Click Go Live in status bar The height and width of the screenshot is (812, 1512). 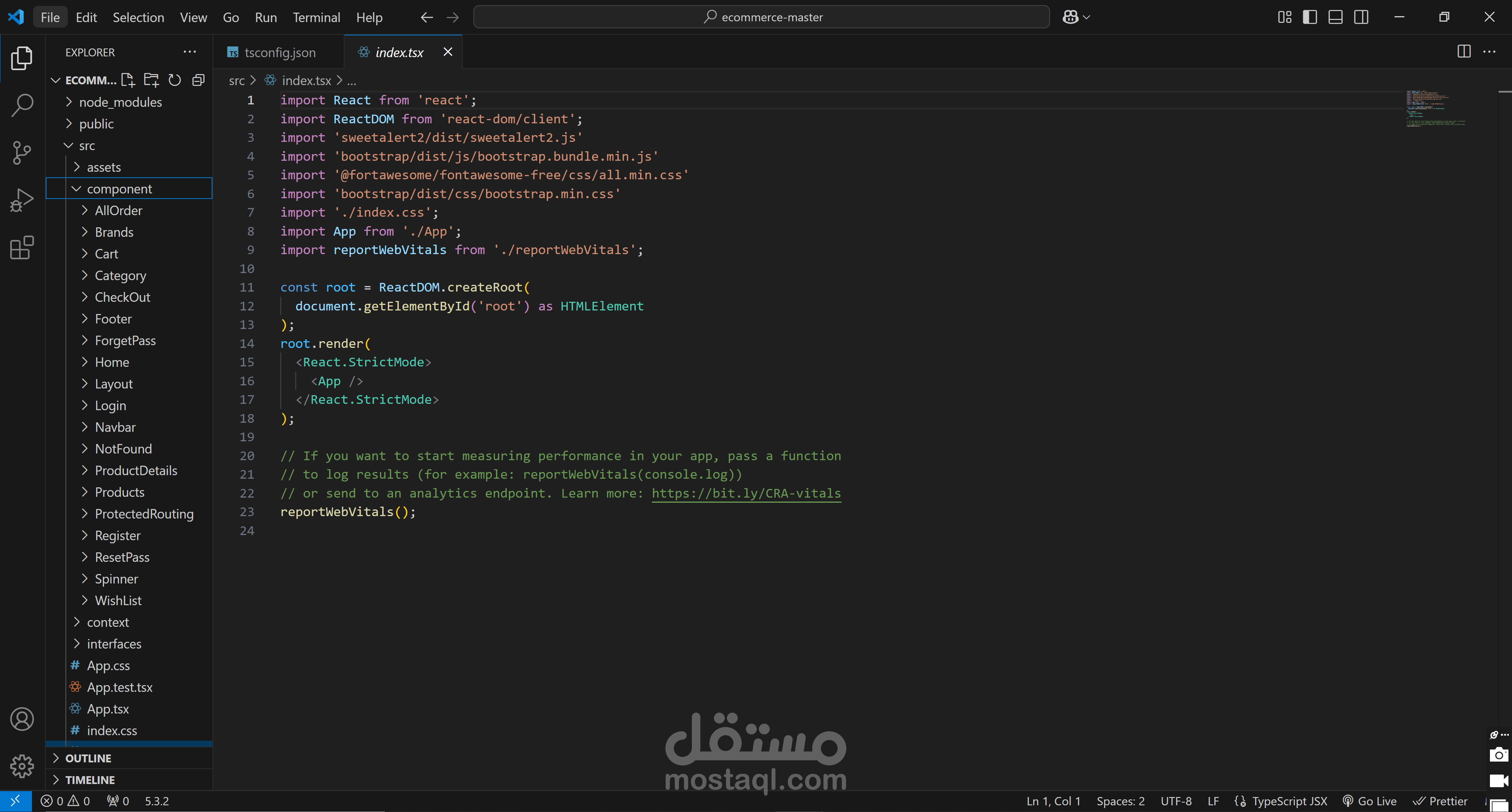(1370, 801)
